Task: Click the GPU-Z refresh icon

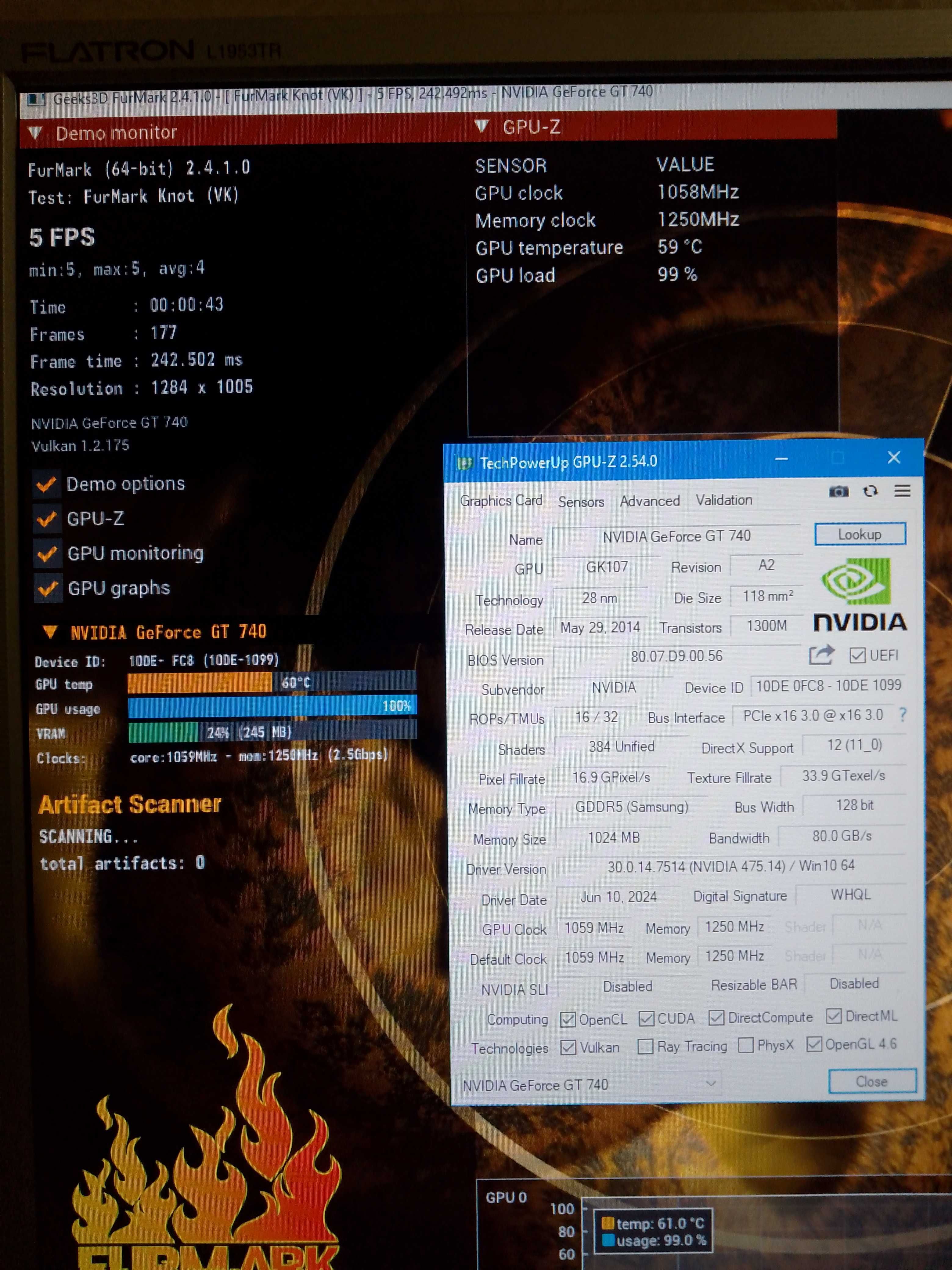Action: (x=871, y=491)
